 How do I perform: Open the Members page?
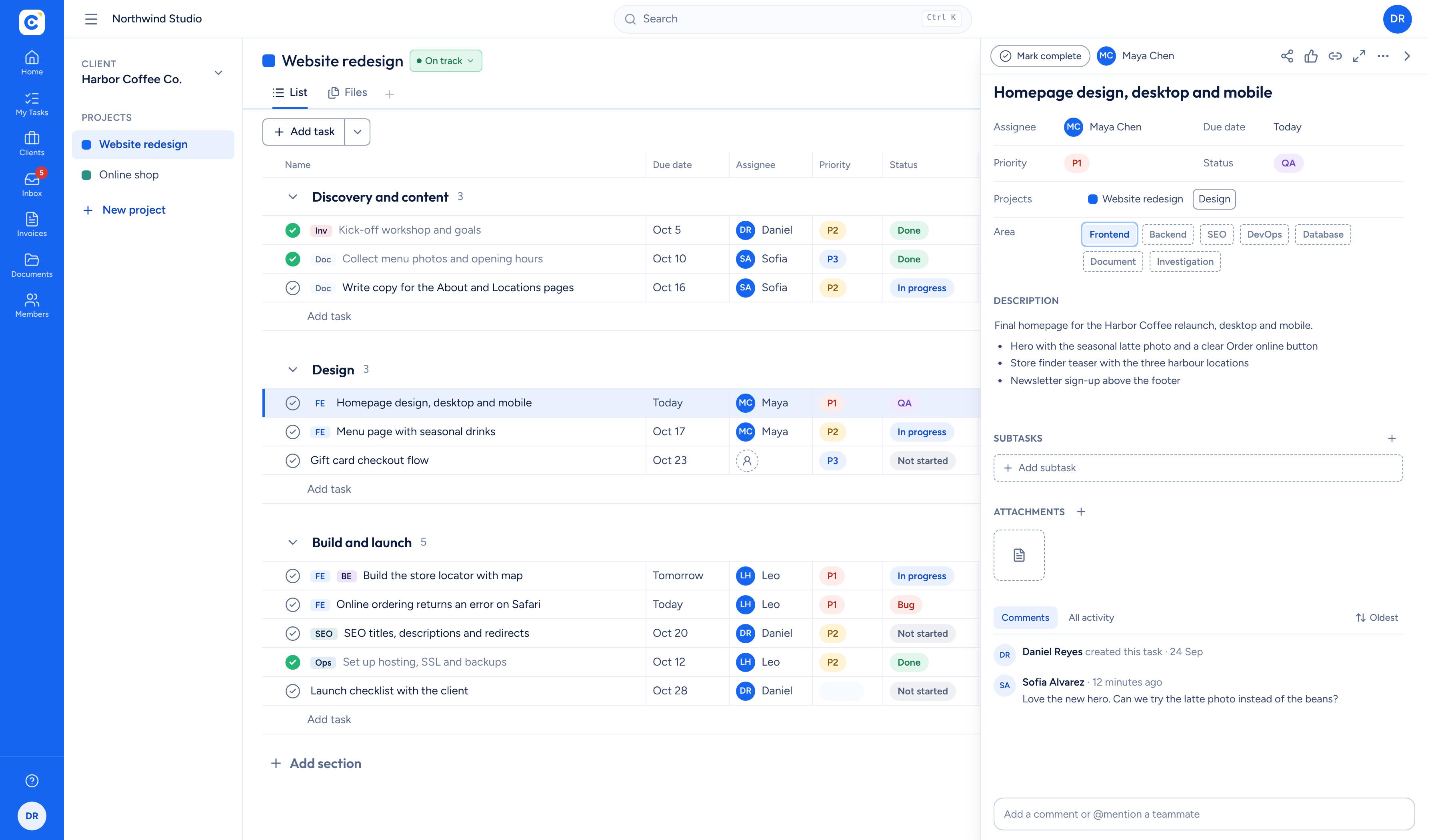[x=32, y=306]
